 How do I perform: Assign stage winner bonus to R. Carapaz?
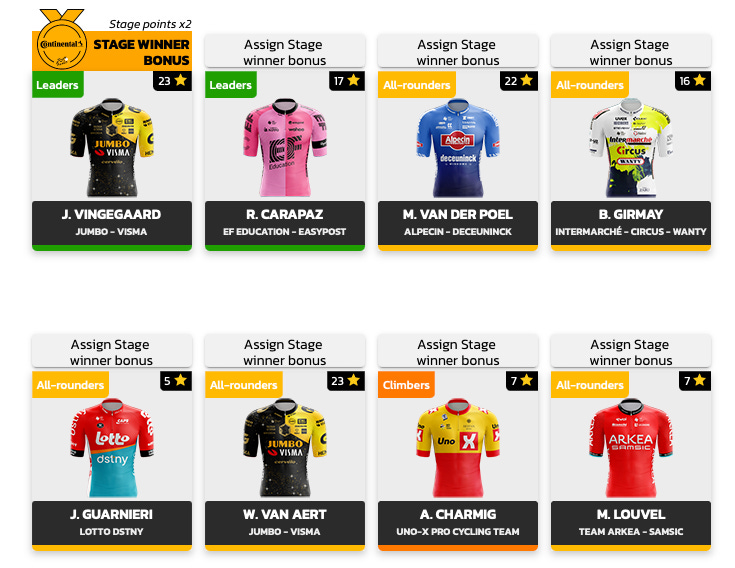[x=285, y=52]
